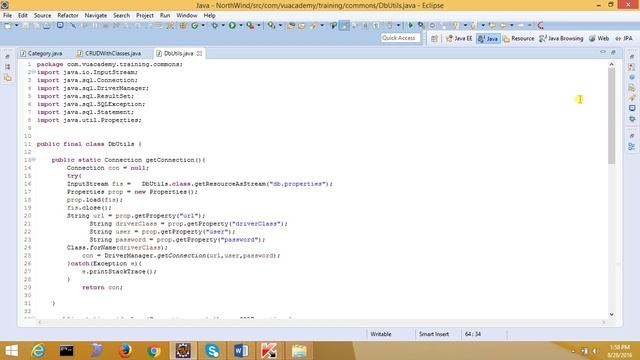Click the Open Type icon
The image size is (640, 360).
click(x=291, y=25)
